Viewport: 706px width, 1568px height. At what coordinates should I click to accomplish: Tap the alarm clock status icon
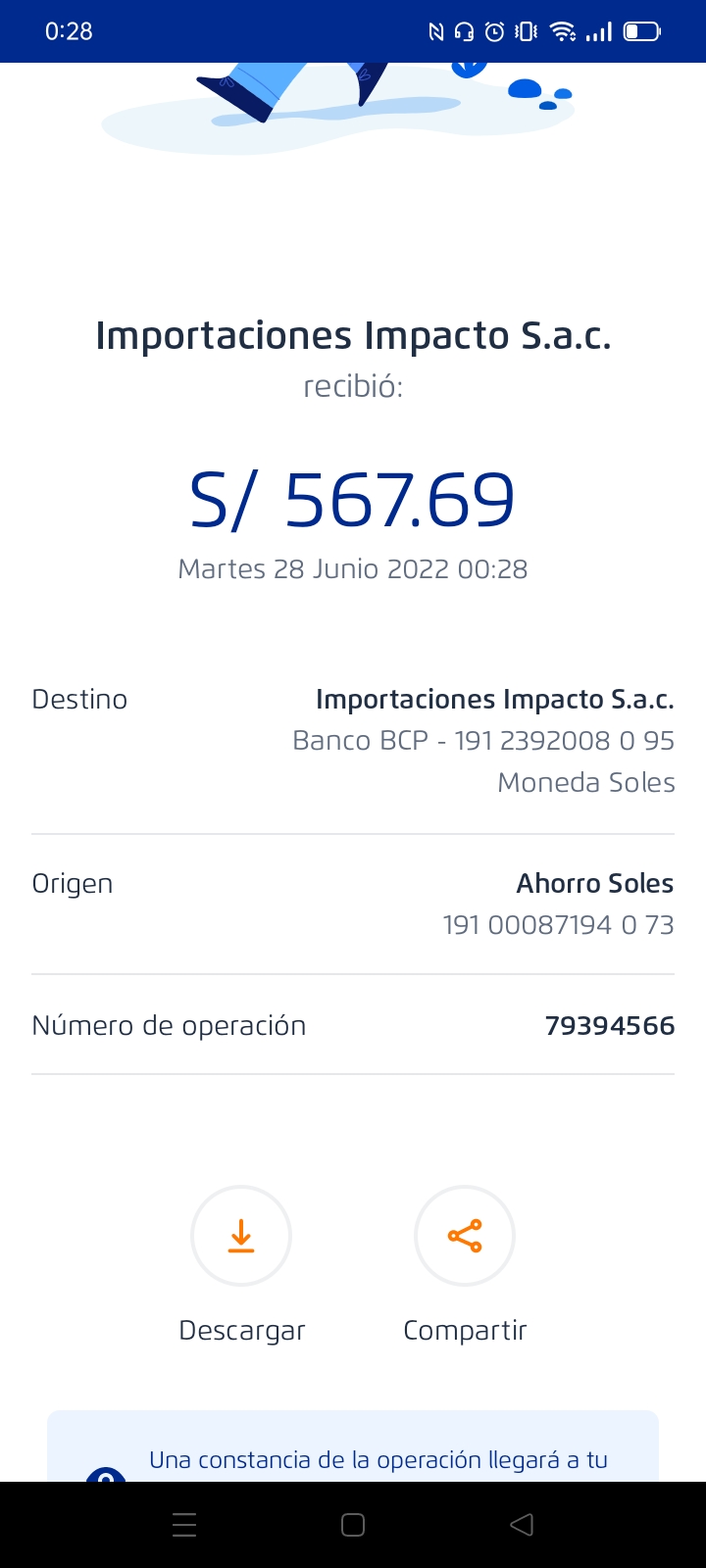[x=495, y=32]
